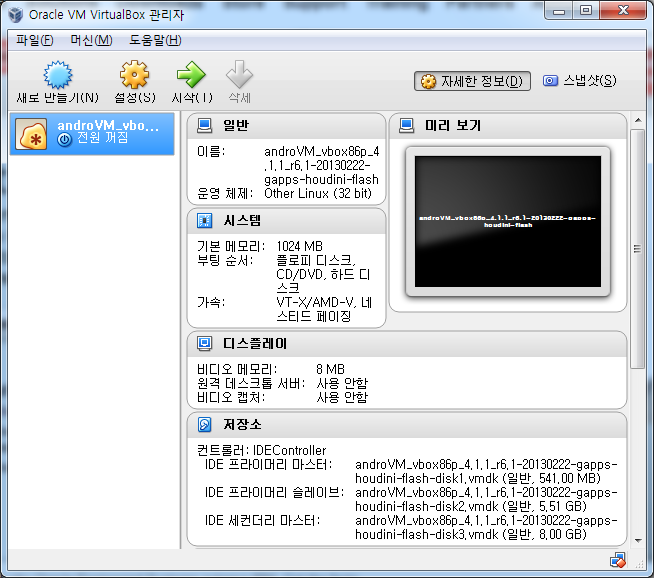Open the Machine (머신) menu
Screen dimensions: 654x578
coord(91,40)
